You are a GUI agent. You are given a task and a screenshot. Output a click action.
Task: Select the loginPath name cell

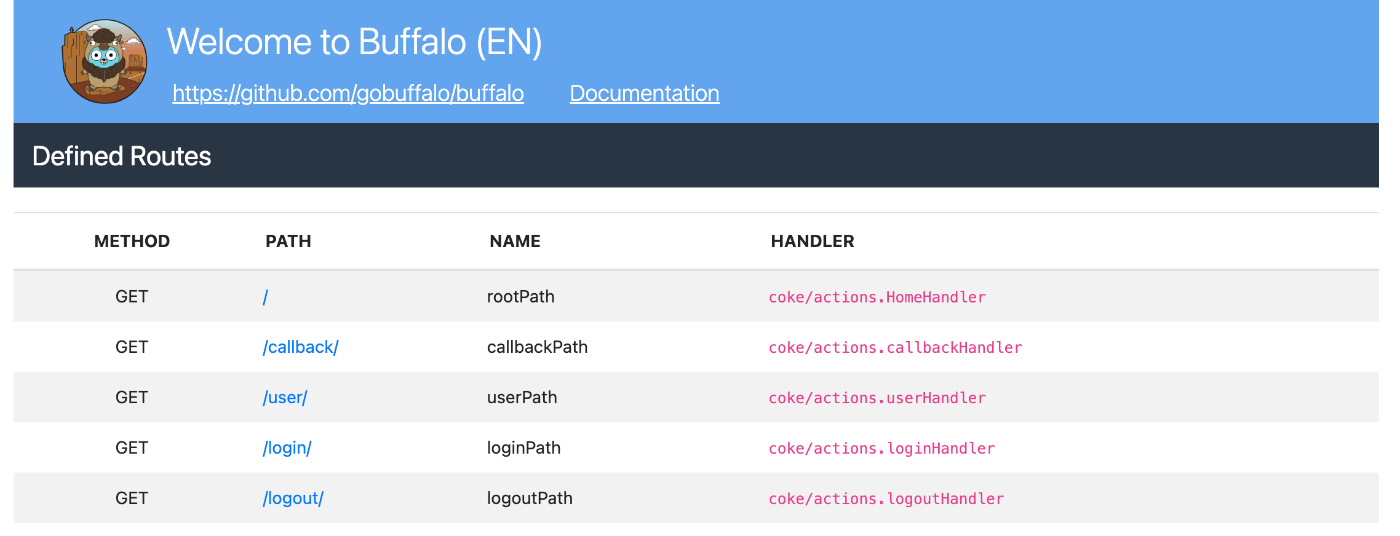[x=524, y=448]
